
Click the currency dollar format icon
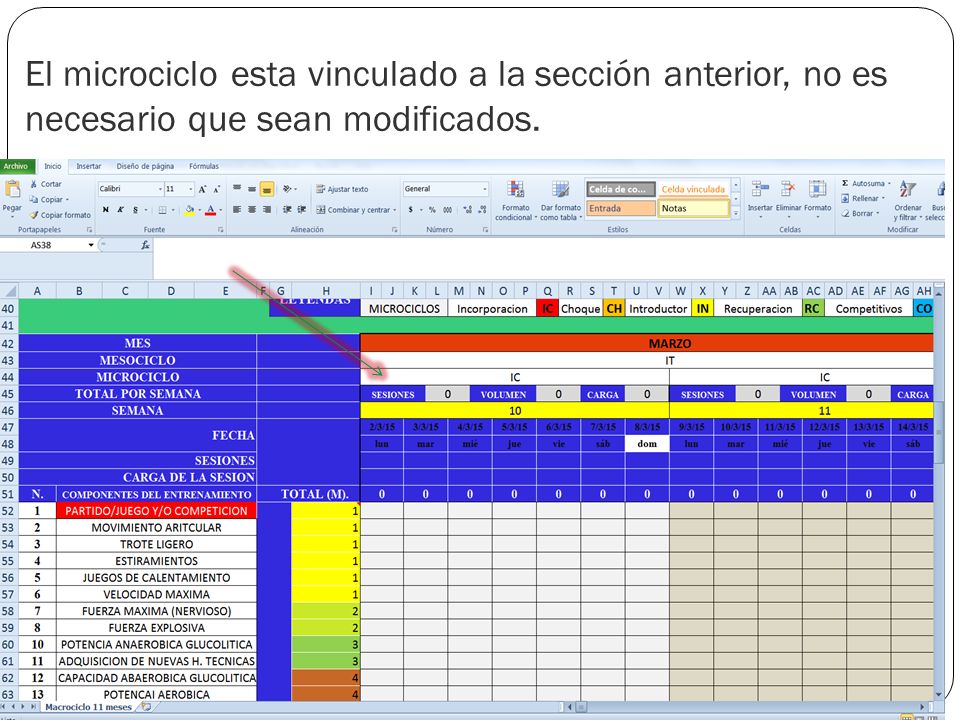coord(411,209)
